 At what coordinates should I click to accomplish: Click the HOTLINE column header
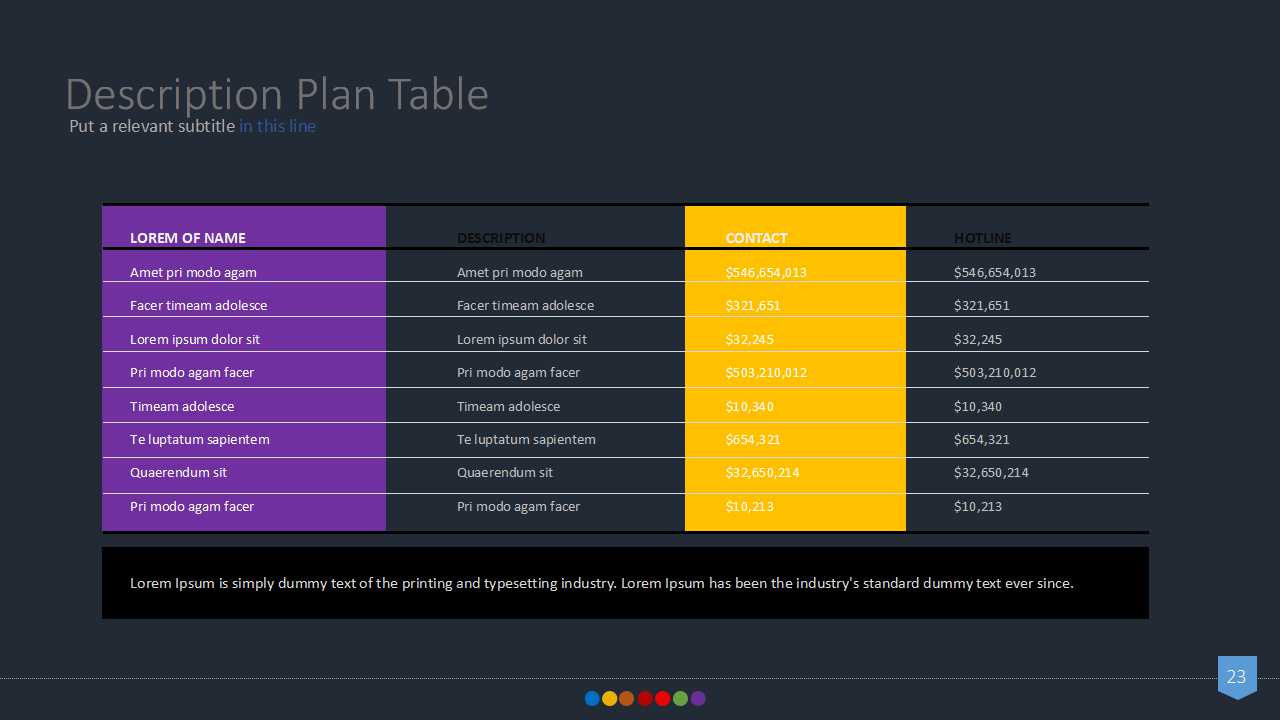coord(983,238)
